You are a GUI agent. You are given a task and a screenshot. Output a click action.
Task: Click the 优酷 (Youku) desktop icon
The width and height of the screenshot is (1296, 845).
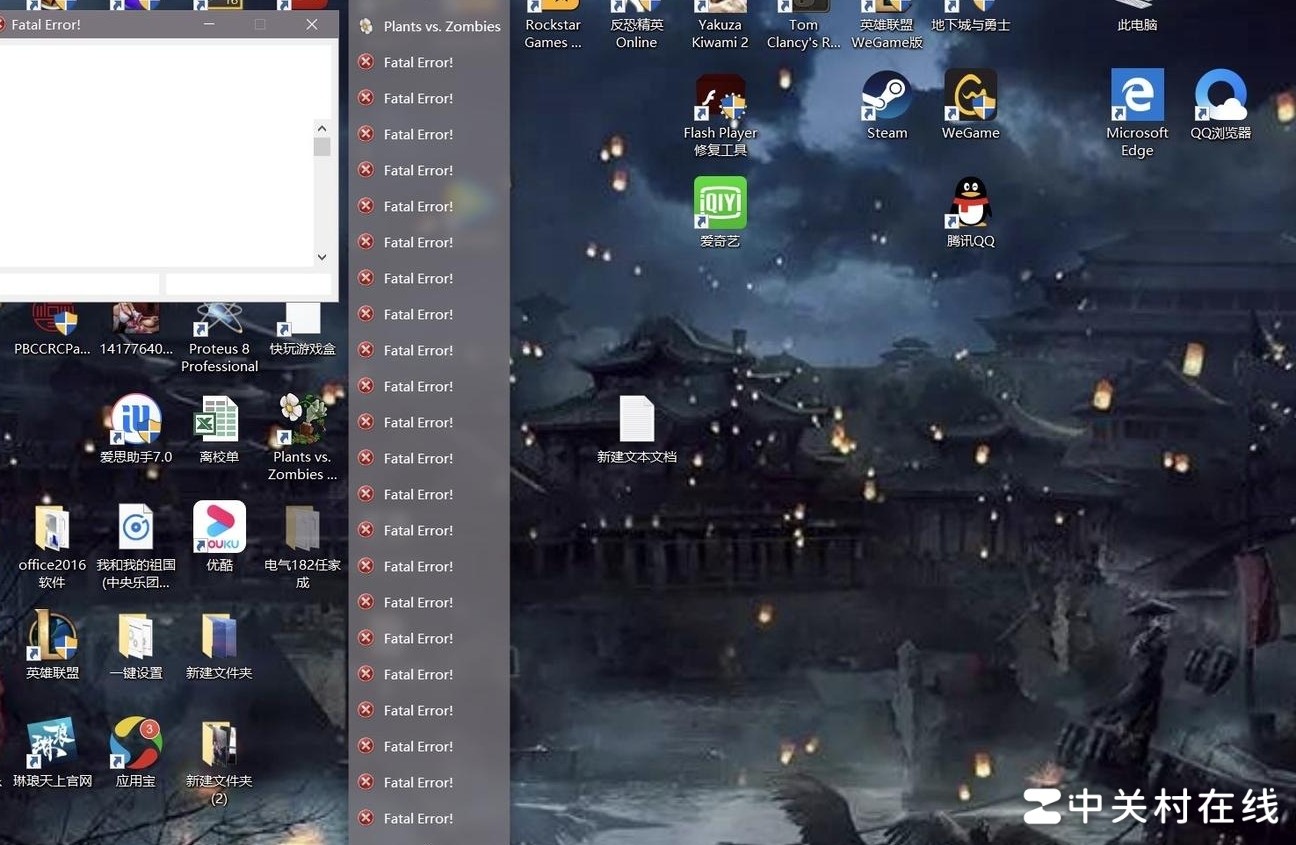(219, 528)
